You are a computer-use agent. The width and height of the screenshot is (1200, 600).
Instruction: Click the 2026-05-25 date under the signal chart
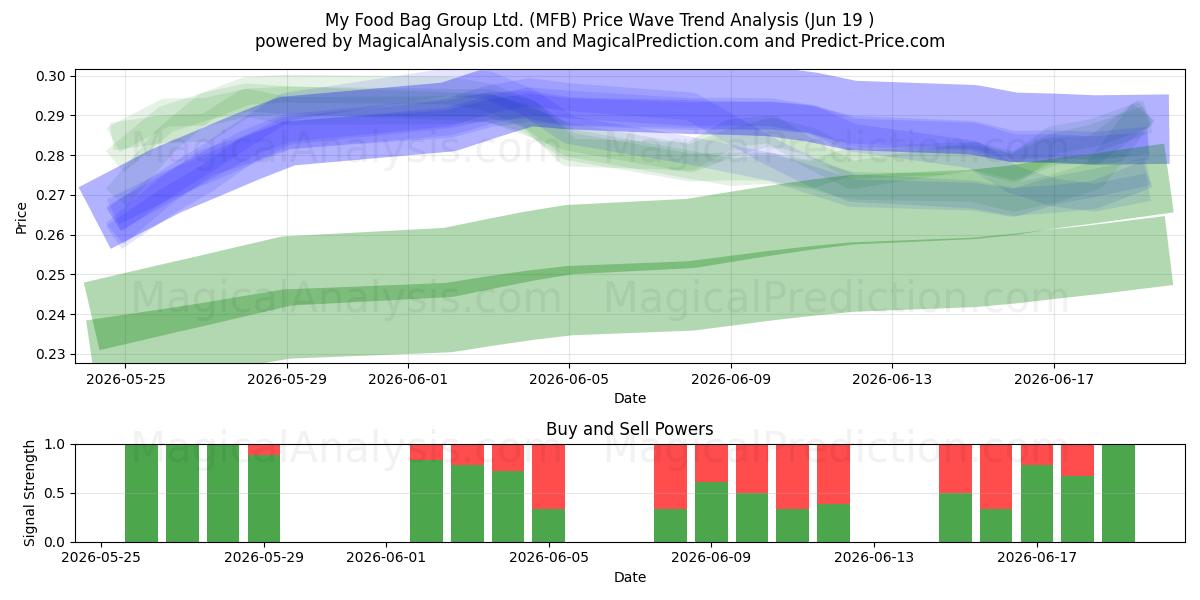coord(101,558)
